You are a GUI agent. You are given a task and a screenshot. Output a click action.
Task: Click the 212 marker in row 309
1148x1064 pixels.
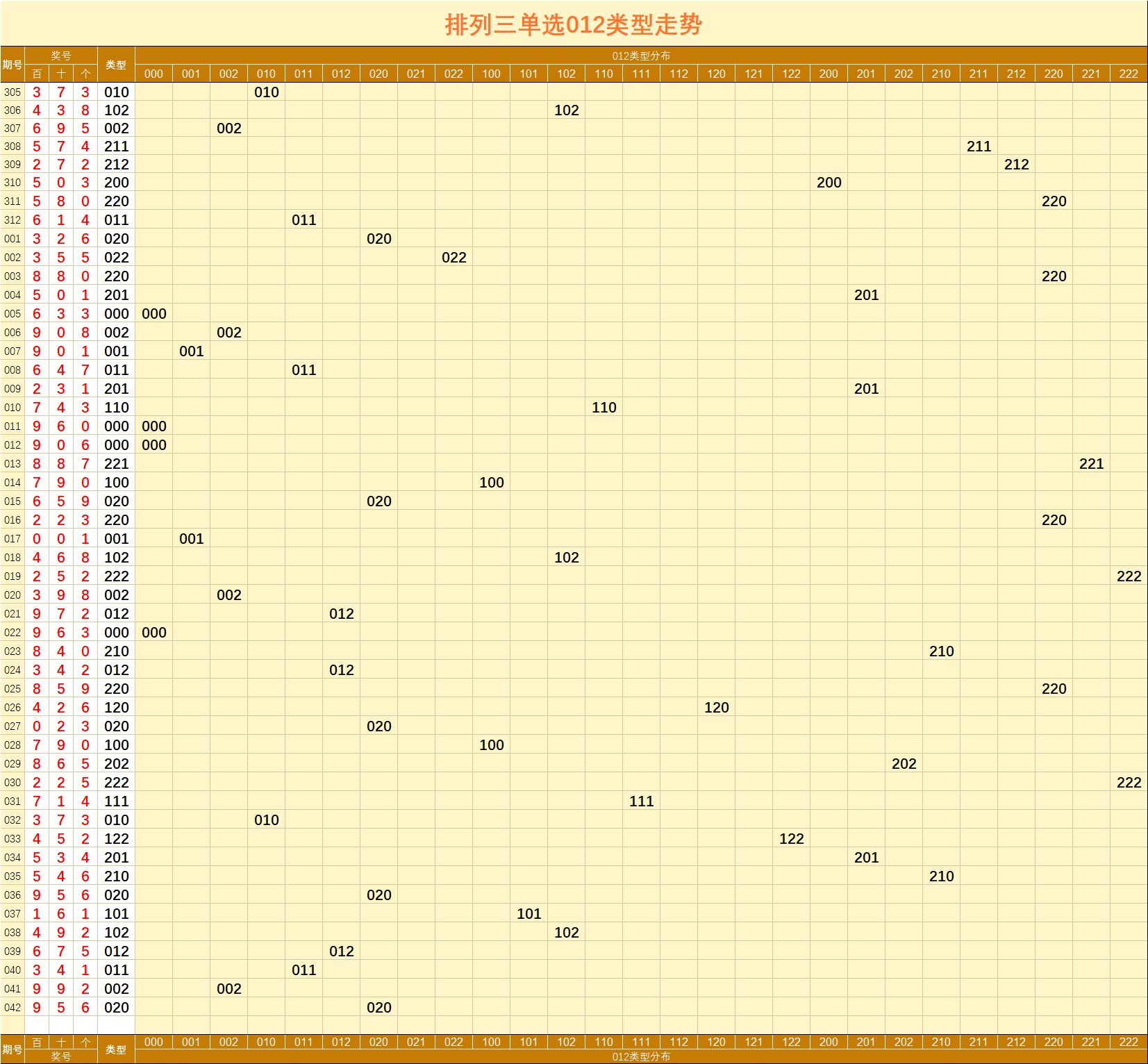click(x=1017, y=164)
